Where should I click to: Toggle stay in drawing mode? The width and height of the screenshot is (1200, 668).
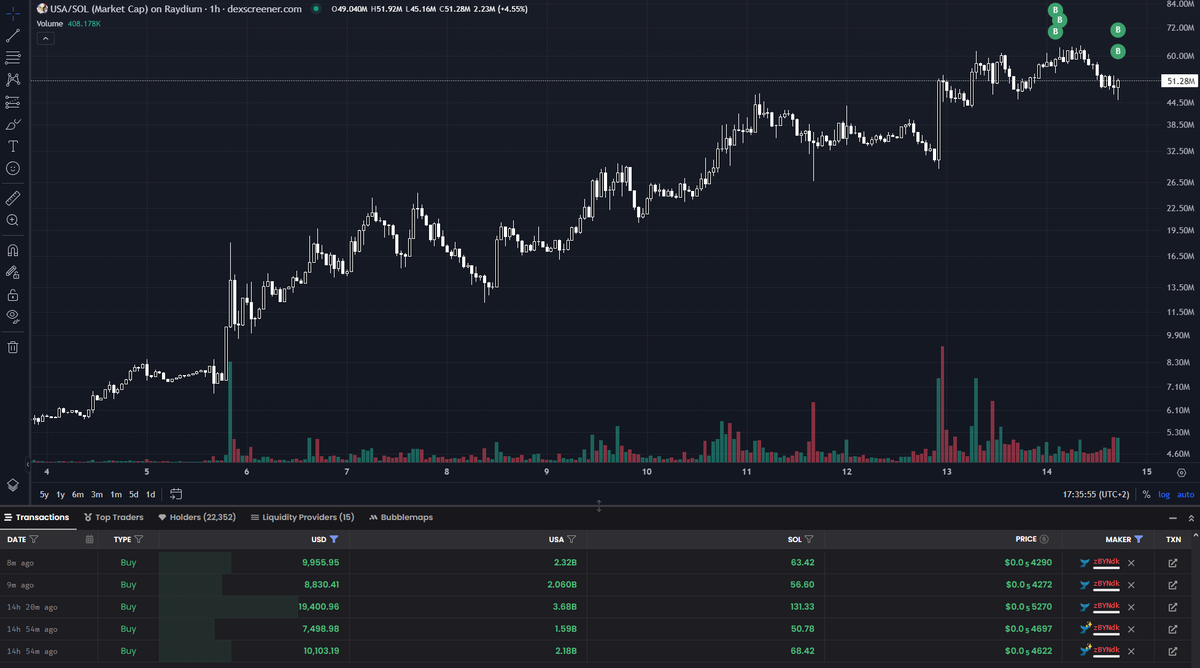point(13,272)
